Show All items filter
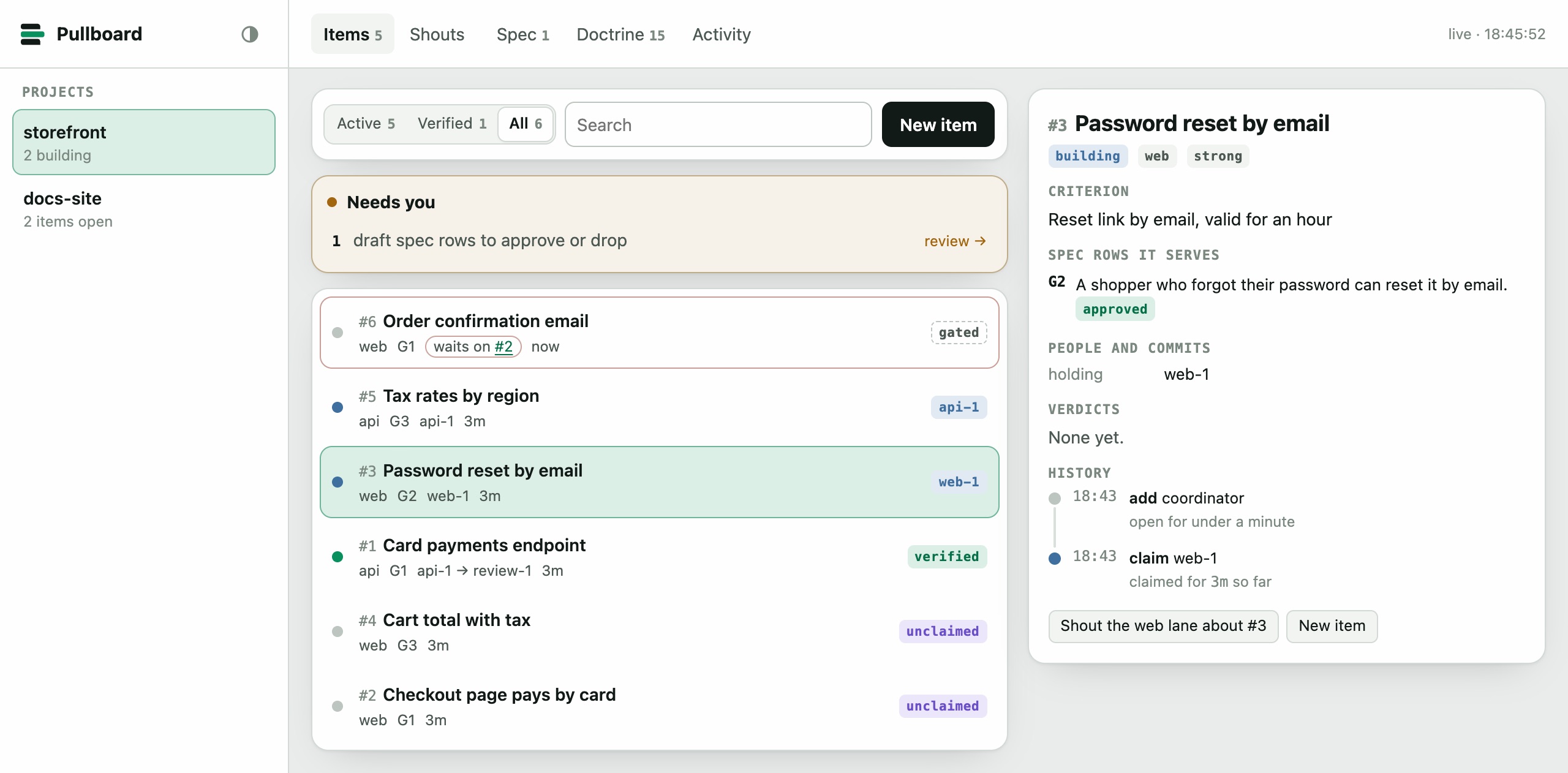The width and height of the screenshot is (1568, 773). 526,124
